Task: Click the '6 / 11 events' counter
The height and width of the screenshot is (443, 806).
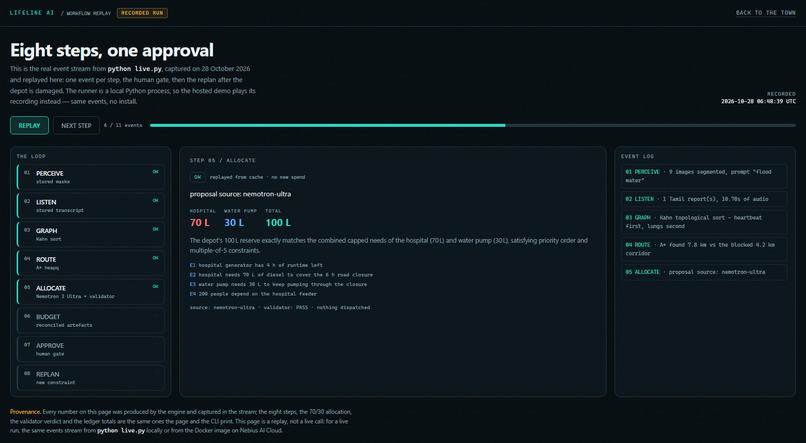Action: coord(123,125)
